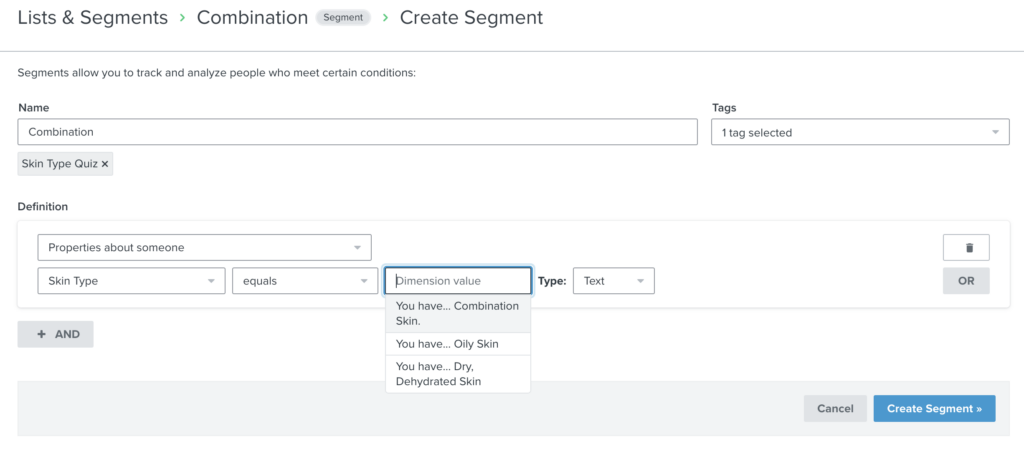Screen dimensions: 1024x454
Task: Click first green breadcrumb chevron arrow
Action: pyautogui.click(x=182, y=18)
